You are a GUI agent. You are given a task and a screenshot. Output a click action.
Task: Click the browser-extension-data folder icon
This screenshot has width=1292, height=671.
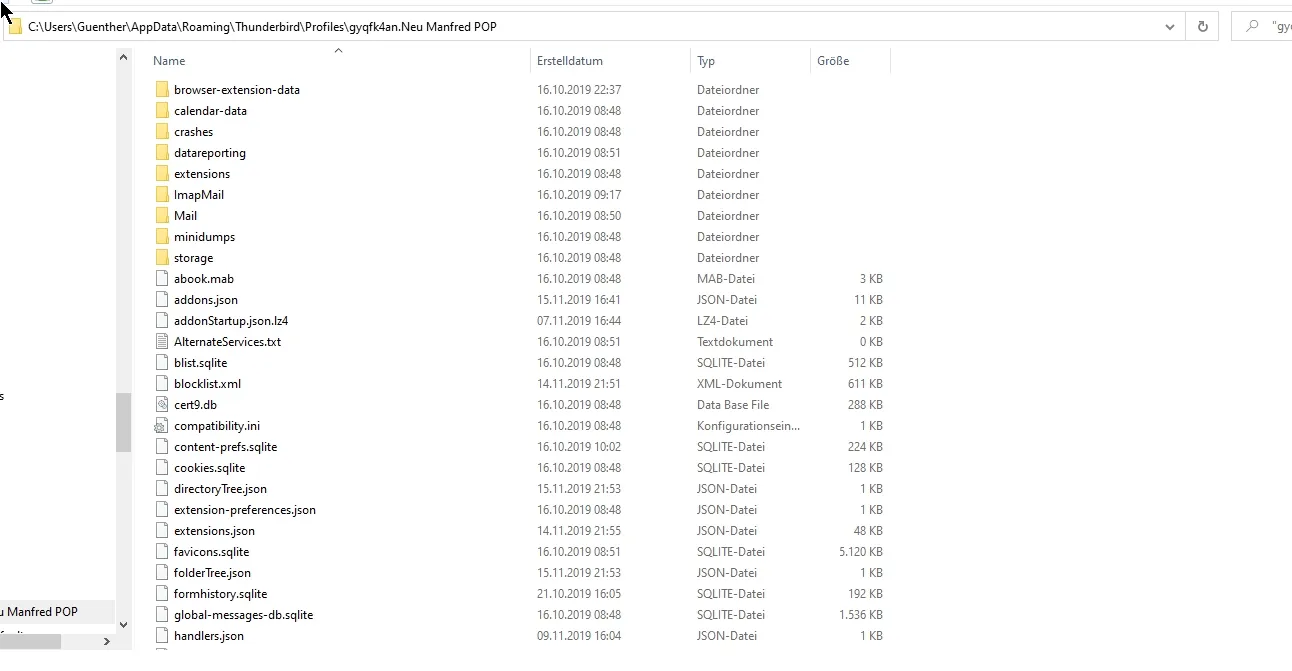click(x=162, y=90)
